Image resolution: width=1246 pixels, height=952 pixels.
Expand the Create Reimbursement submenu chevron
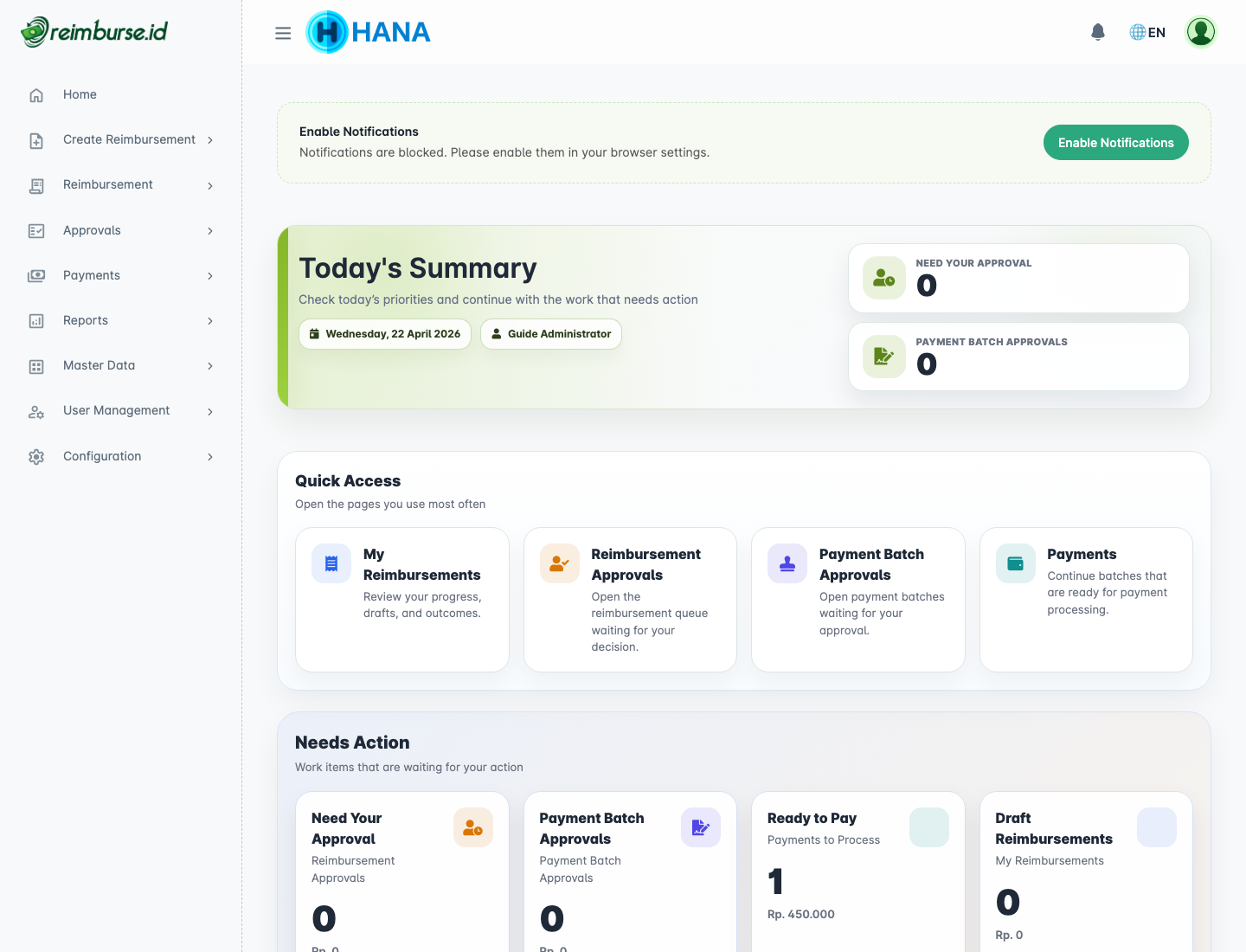click(210, 140)
